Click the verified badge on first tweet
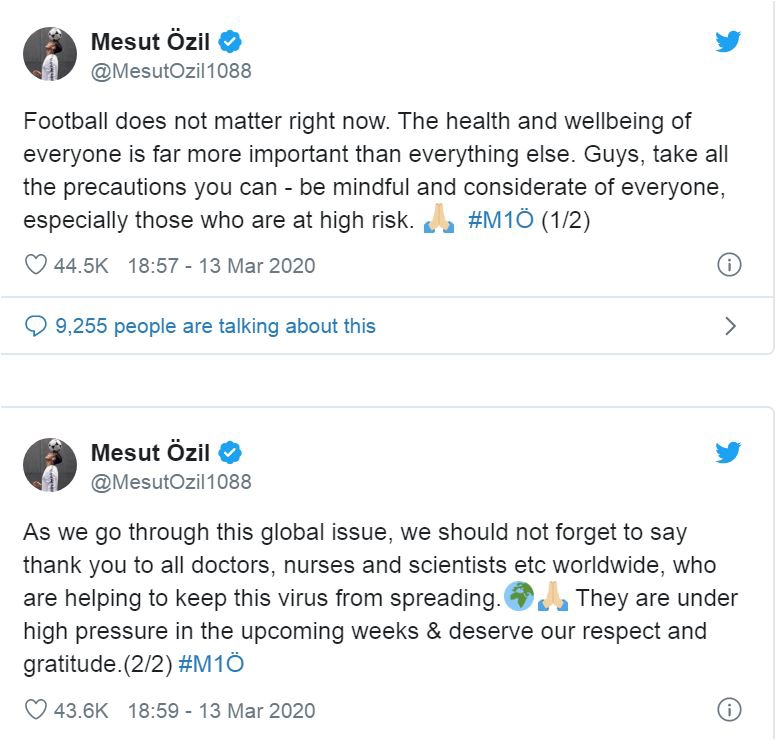The height and width of the screenshot is (740, 784). 231,42
